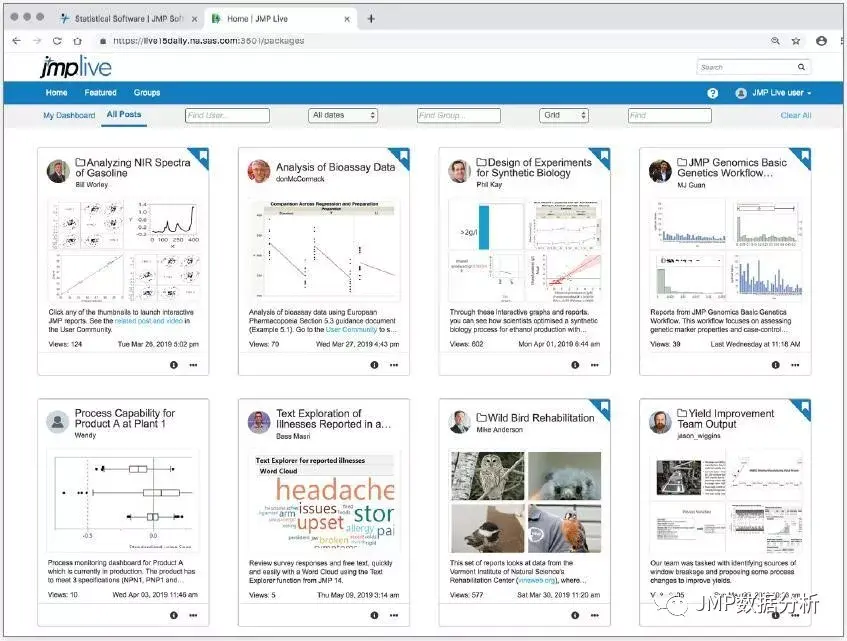Expand the JMP Live user menu
Viewport: 847px width, 641px height.
(x=774, y=93)
